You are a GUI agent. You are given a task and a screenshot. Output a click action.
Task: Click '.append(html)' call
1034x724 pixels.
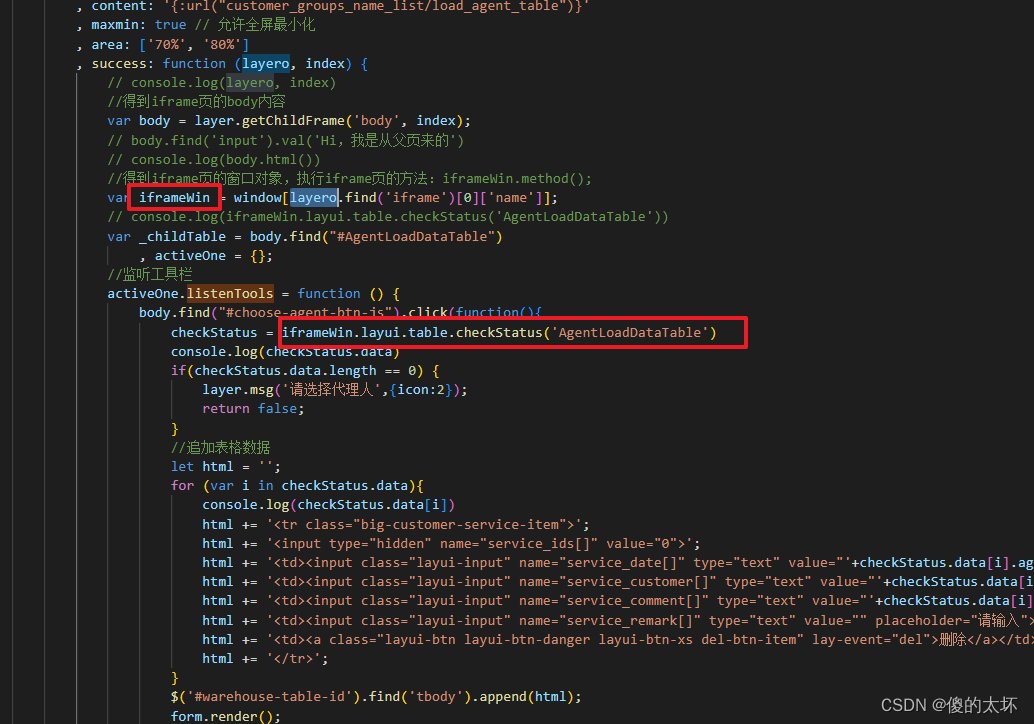tap(525, 698)
